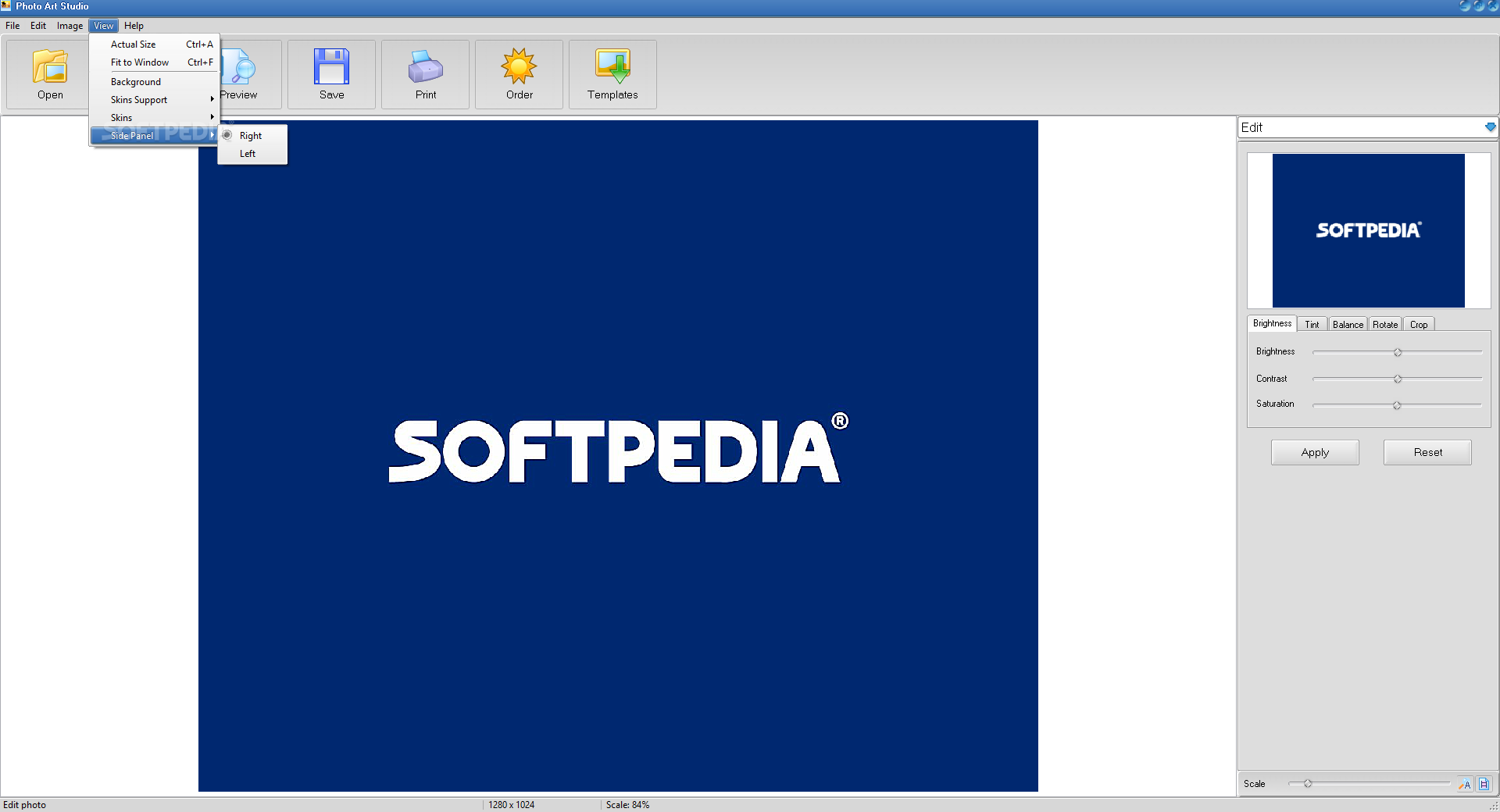Click the Photo Art Studio title bar icon

(6, 5)
